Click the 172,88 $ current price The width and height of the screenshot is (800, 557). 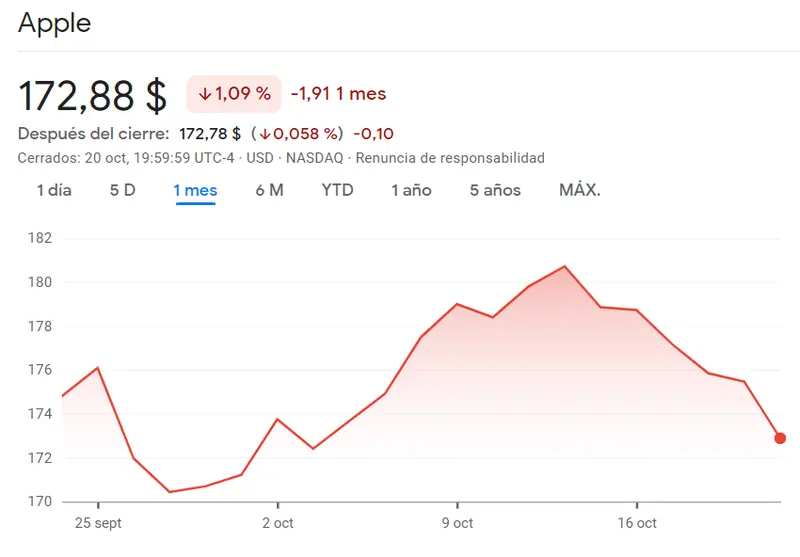93,95
